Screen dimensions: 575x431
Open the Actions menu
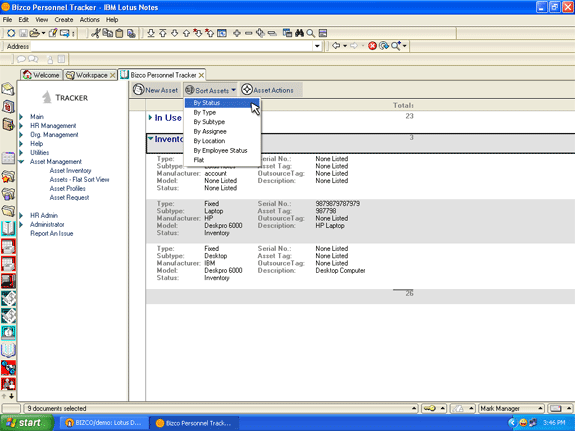click(x=89, y=19)
